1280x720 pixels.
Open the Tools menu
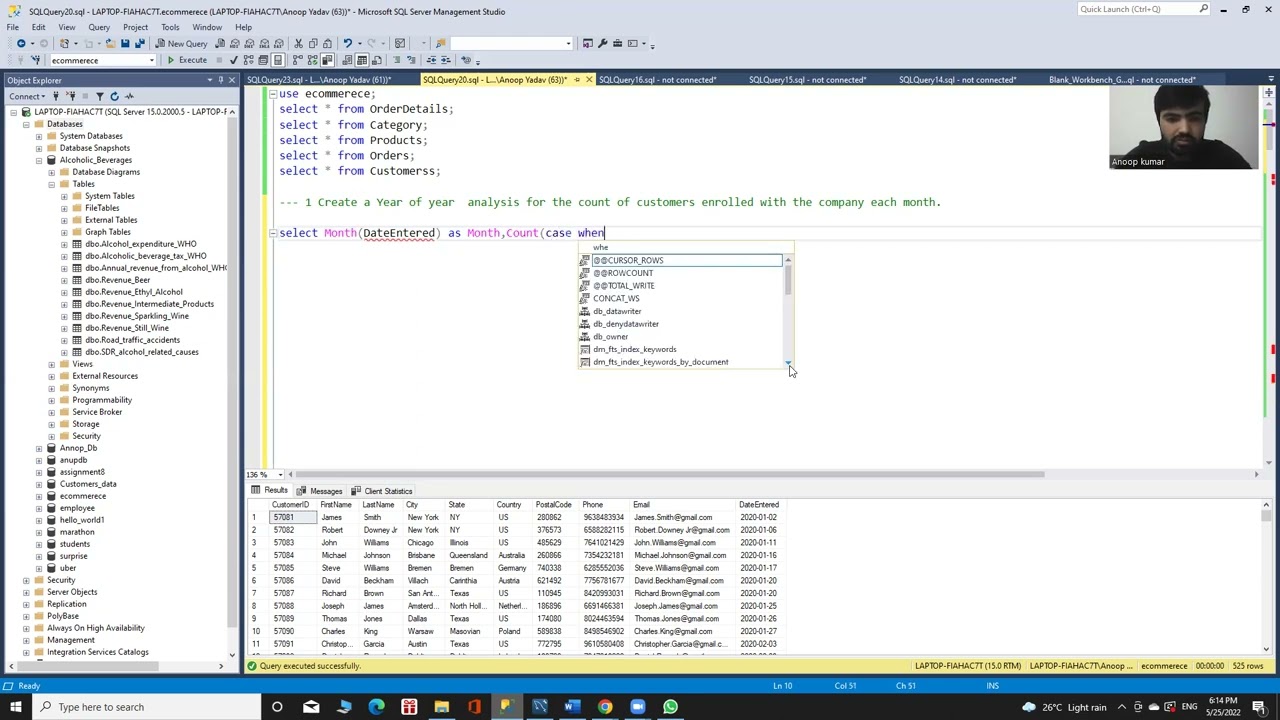pos(170,27)
